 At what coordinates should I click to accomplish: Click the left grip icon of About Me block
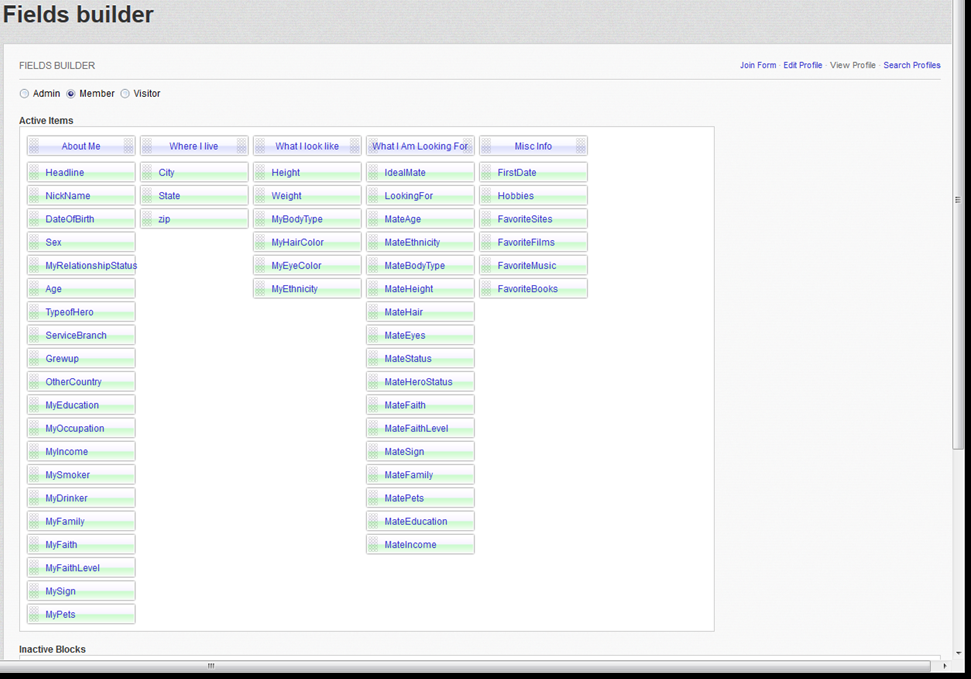point(35,146)
